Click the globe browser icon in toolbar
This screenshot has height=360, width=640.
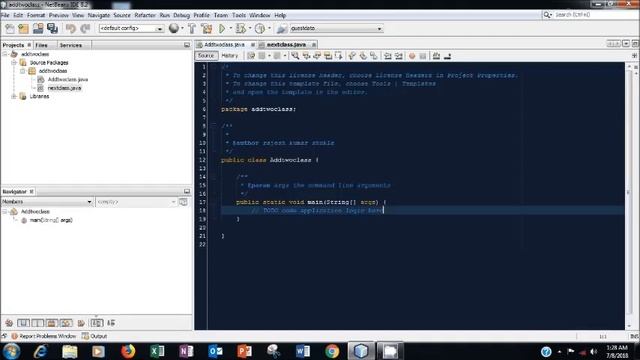pyautogui.click(x=174, y=28)
